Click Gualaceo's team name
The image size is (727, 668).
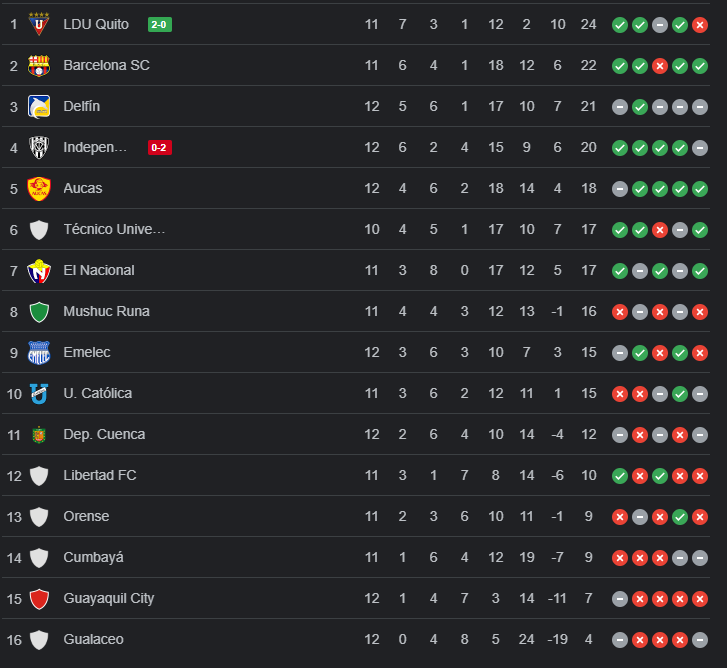93,639
